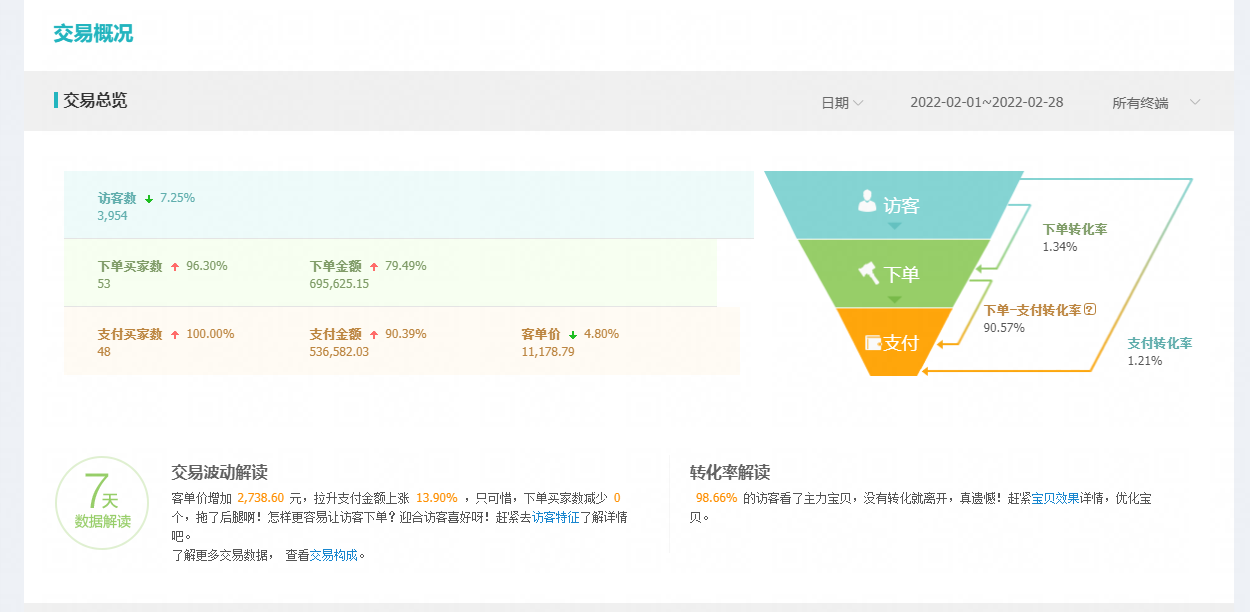1250x612 pixels.
Task: Select the 交易总览 section title
Action: coord(95,100)
